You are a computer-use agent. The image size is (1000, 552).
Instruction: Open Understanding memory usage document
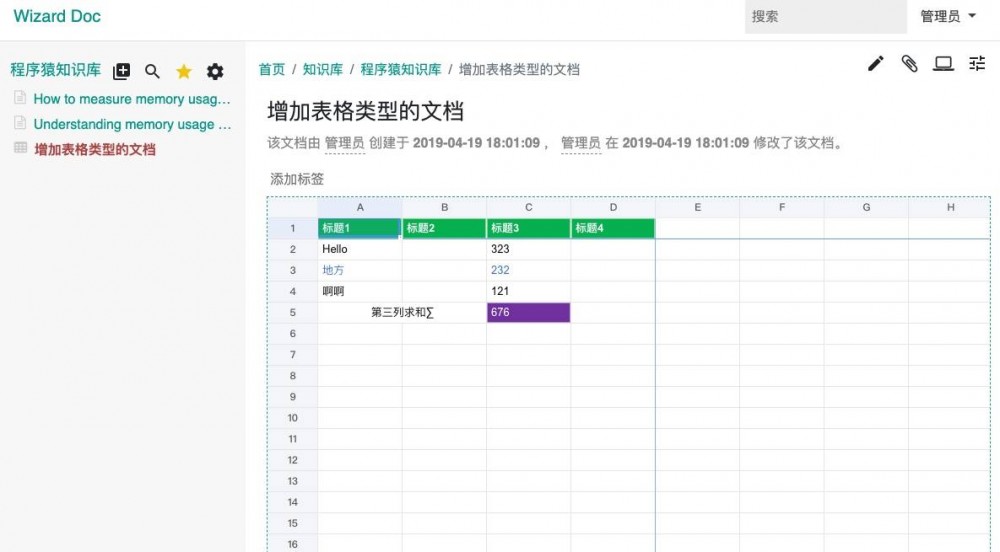tap(132, 124)
